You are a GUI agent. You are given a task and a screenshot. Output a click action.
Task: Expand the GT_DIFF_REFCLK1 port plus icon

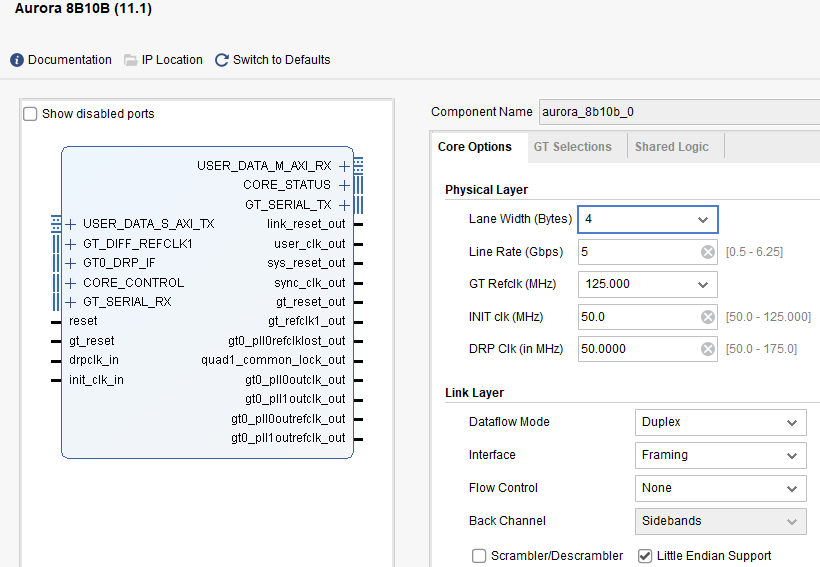(71, 244)
